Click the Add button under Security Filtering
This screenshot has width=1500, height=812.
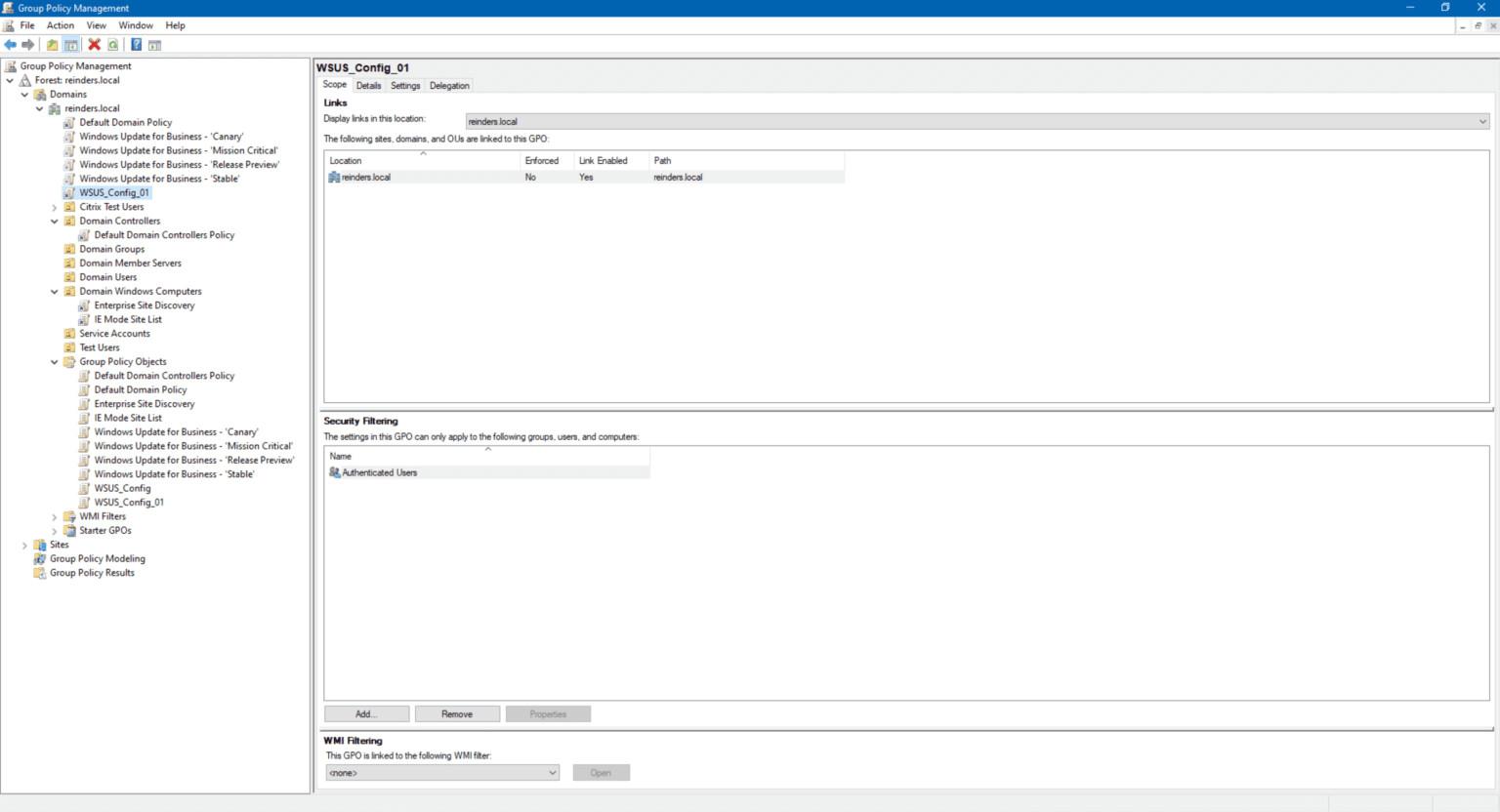coord(366,713)
